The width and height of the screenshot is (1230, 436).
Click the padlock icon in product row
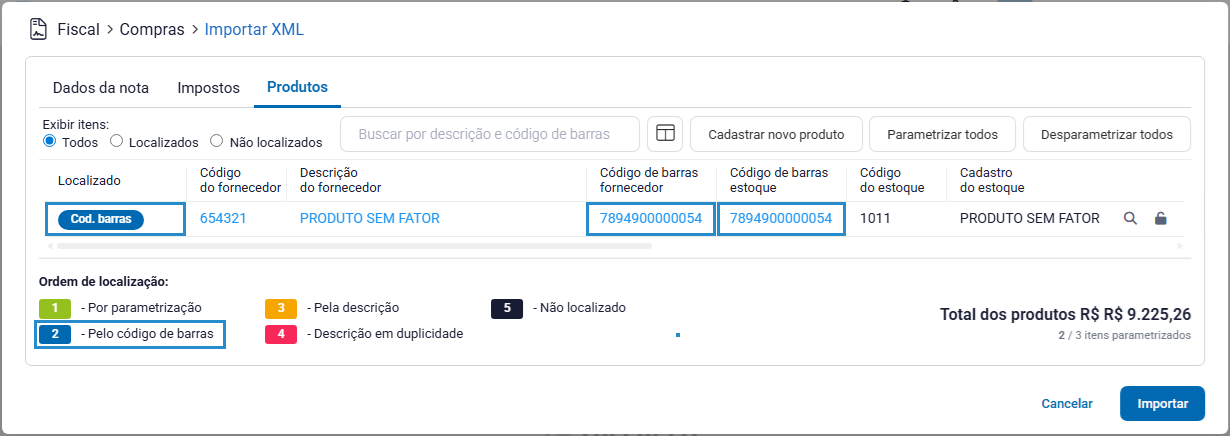tap(1160, 218)
